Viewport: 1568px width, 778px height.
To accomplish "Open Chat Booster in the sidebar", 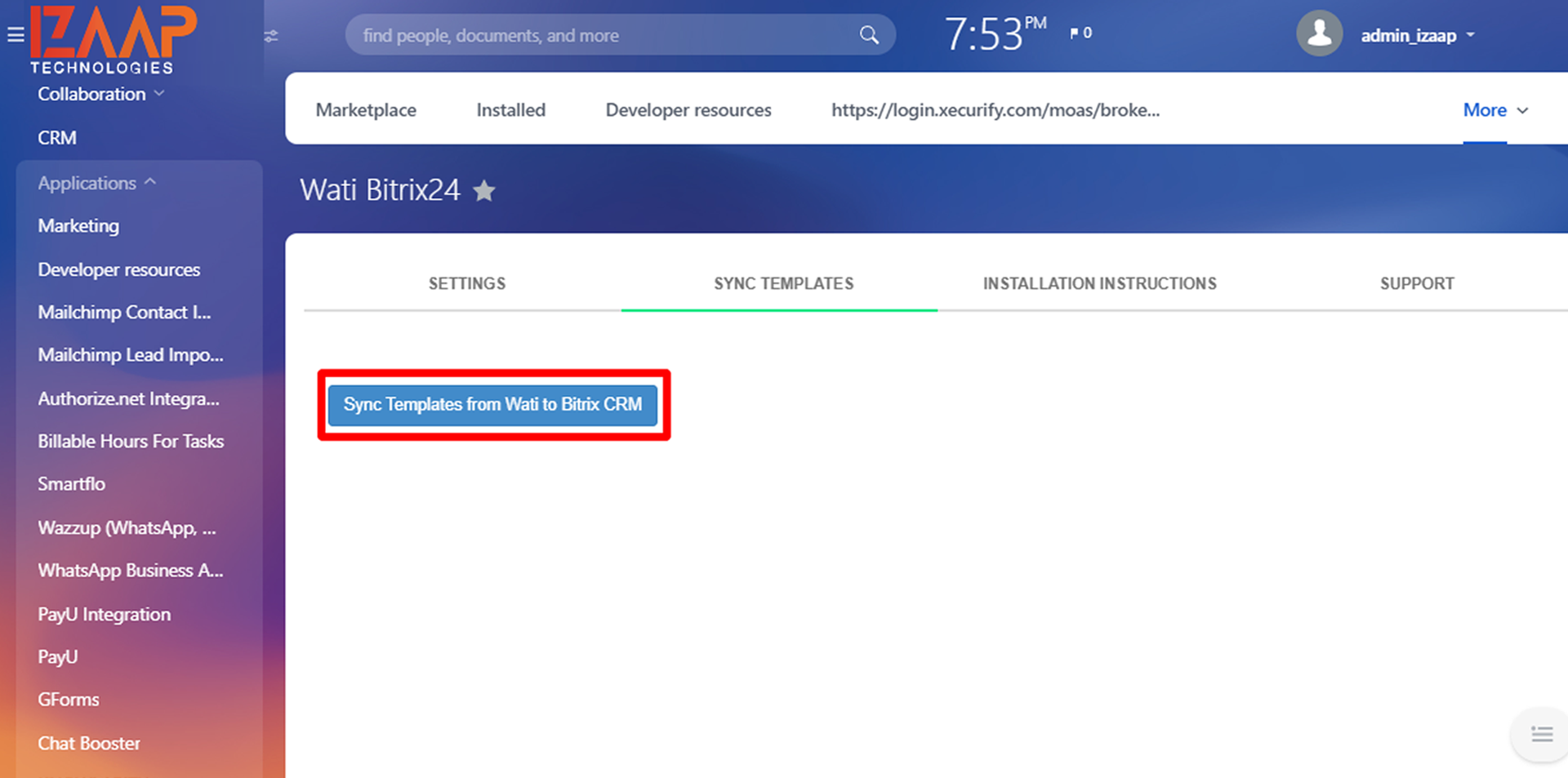I will point(89,744).
